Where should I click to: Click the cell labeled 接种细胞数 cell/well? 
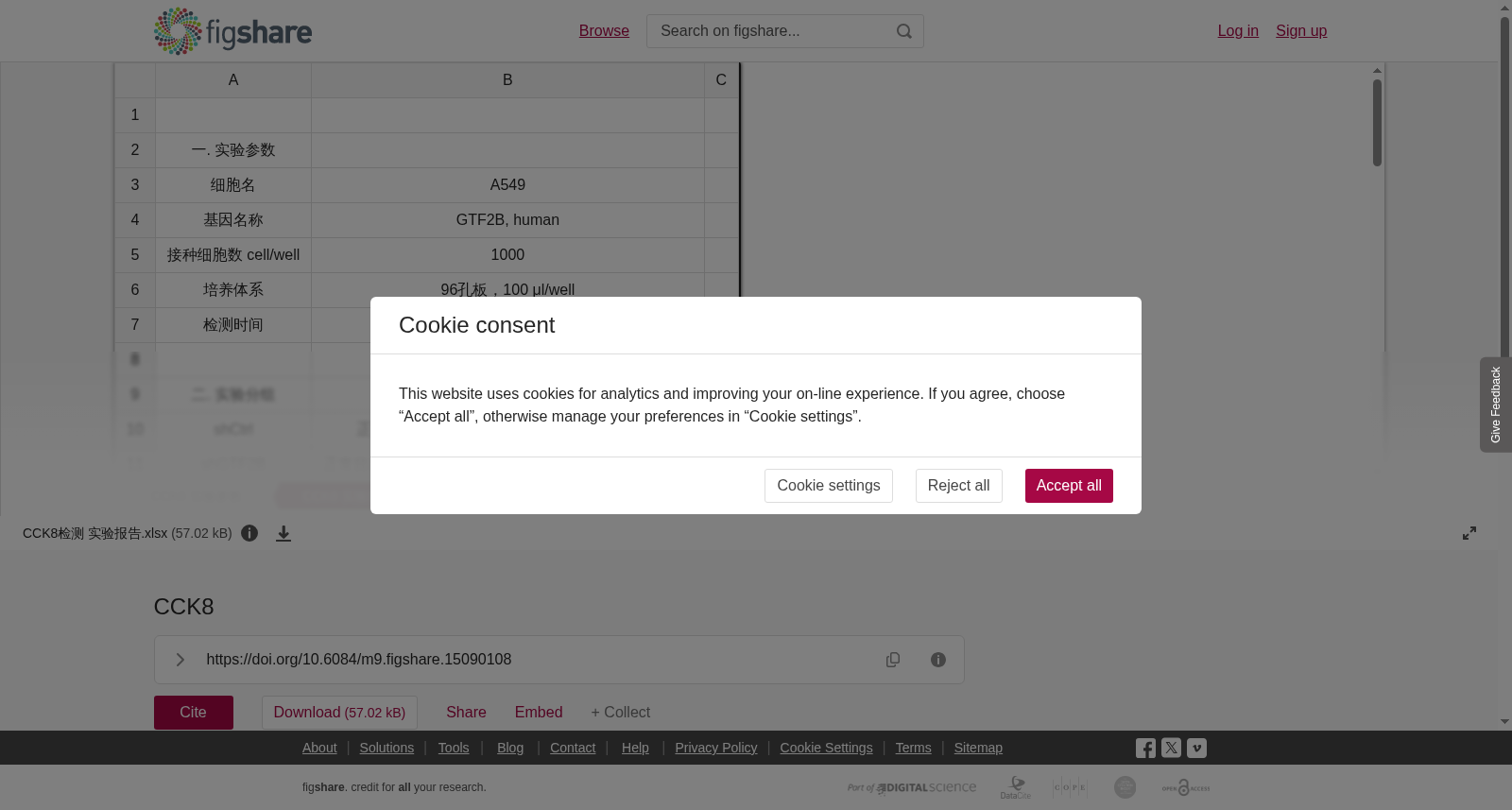233,255
